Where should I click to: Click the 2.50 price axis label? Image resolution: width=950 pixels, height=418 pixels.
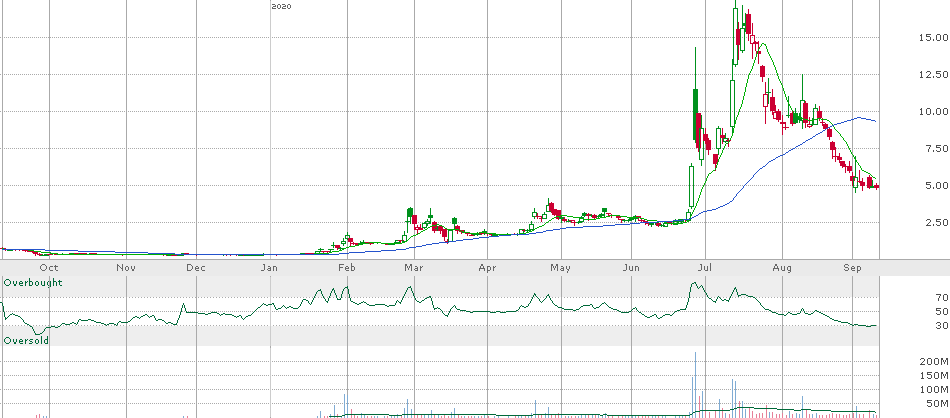(x=937, y=222)
